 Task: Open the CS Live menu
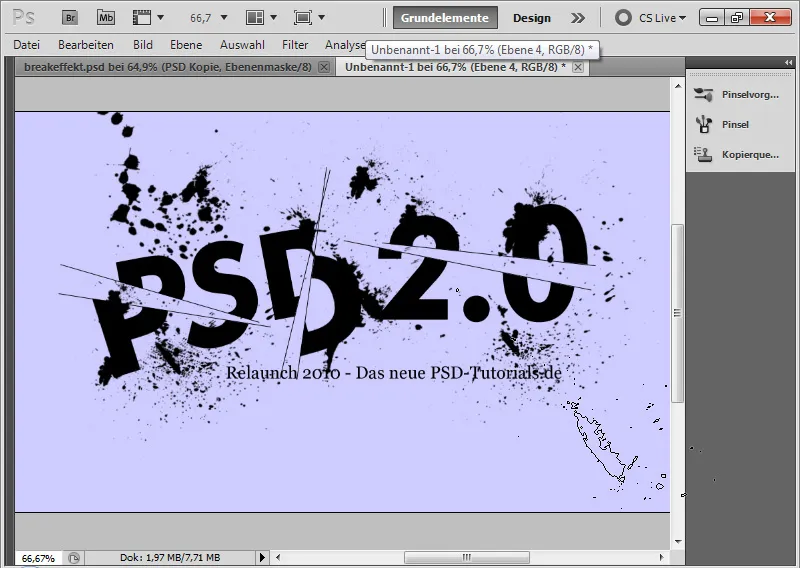pos(662,18)
